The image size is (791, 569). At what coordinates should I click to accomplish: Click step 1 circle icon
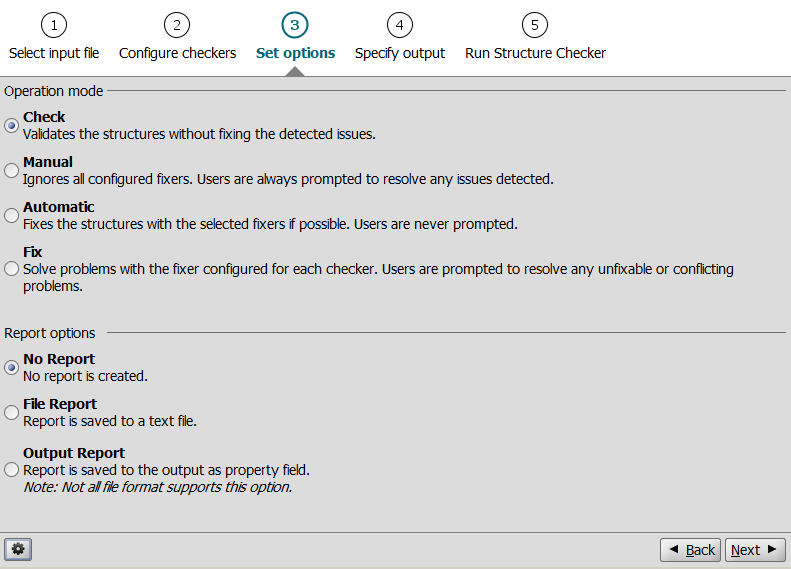point(54,25)
